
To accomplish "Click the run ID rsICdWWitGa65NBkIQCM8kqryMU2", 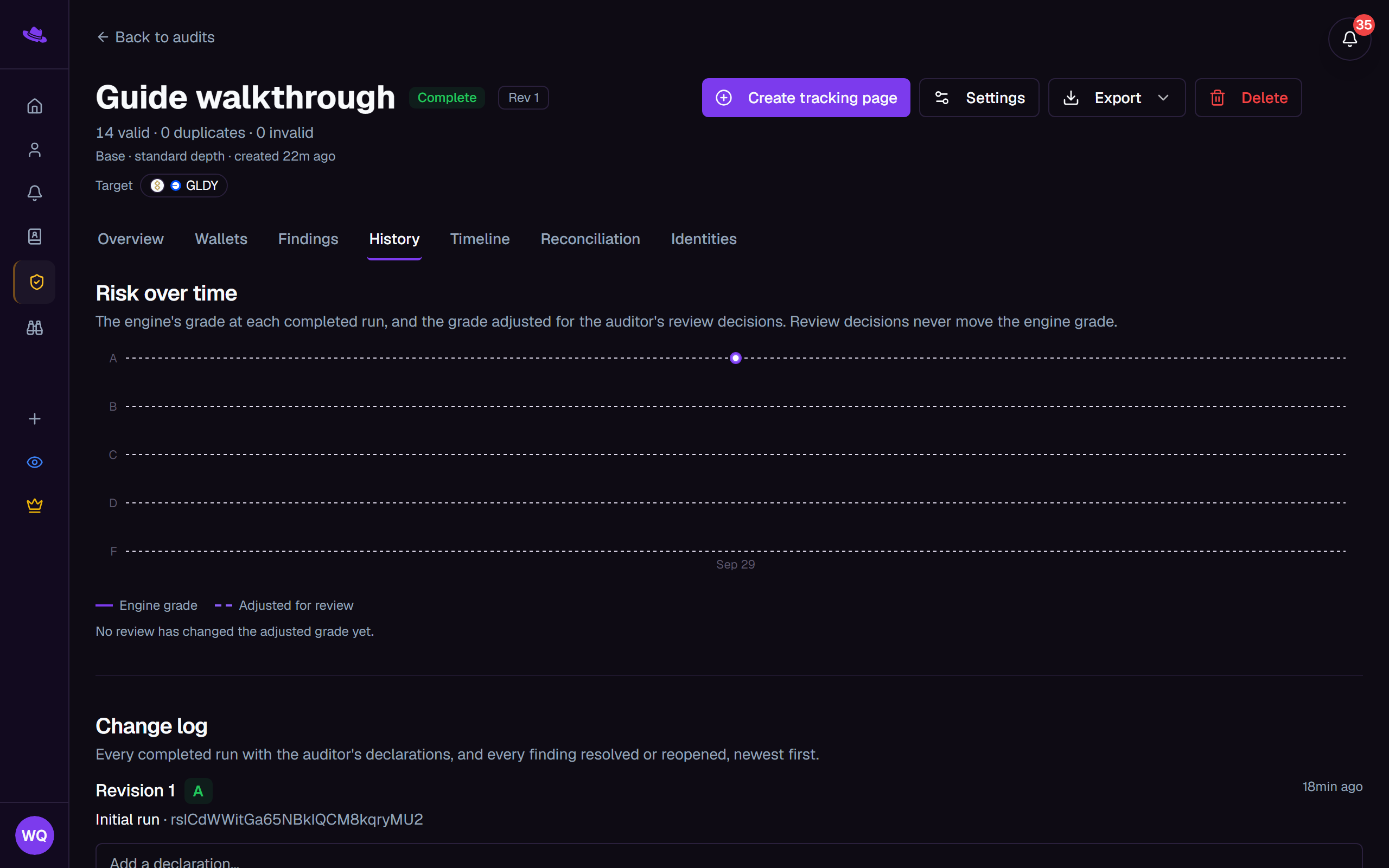I will [x=297, y=819].
